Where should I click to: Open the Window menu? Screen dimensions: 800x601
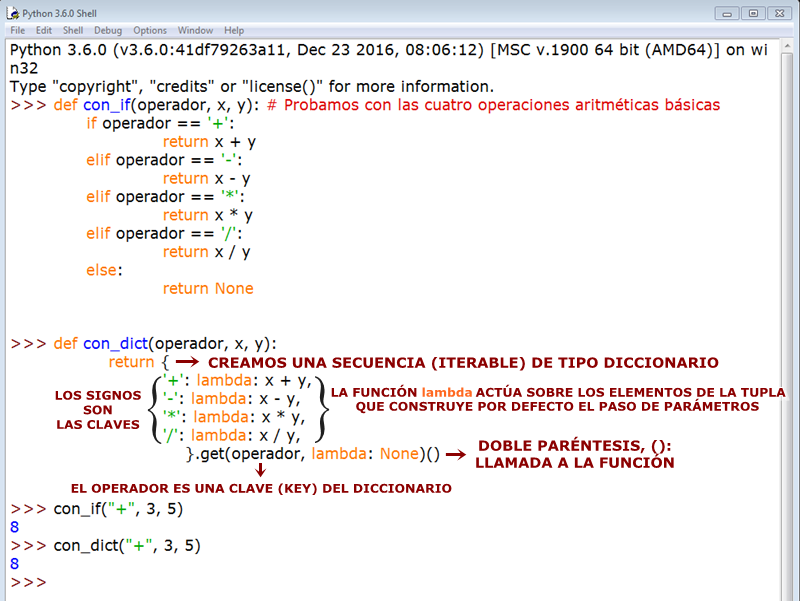point(195,30)
